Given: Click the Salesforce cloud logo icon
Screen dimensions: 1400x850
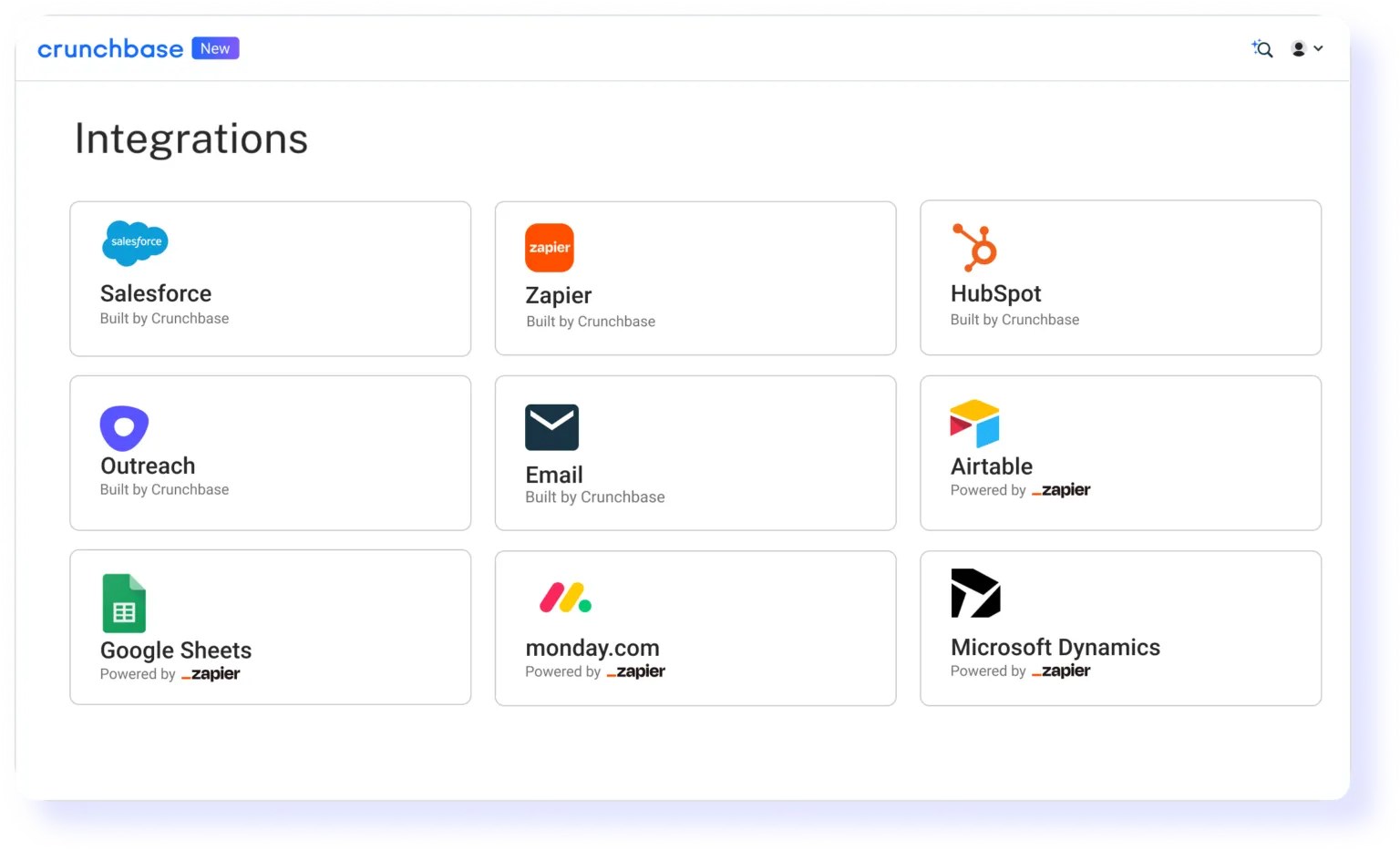Looking at the screenshot, I should click(135, 243).
